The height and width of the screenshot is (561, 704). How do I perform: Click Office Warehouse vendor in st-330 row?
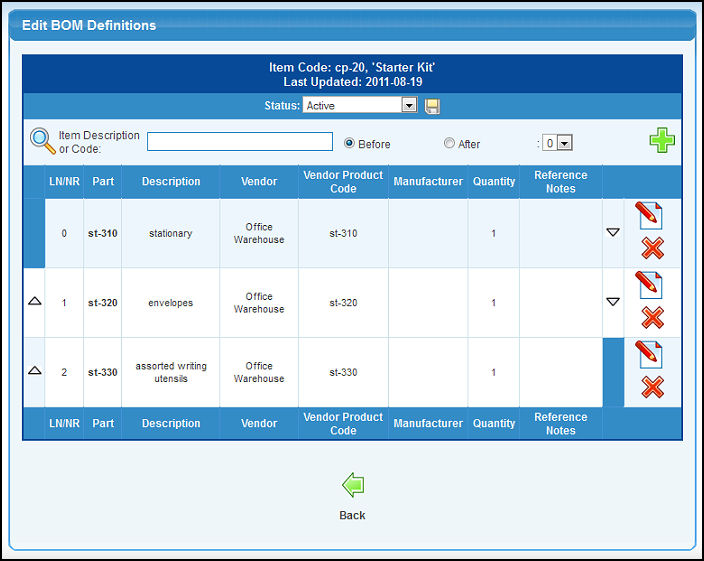tap(259, 372)
